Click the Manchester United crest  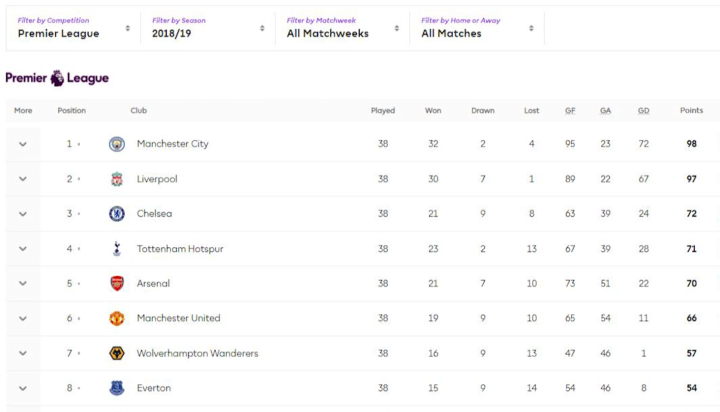click(117, 319)
